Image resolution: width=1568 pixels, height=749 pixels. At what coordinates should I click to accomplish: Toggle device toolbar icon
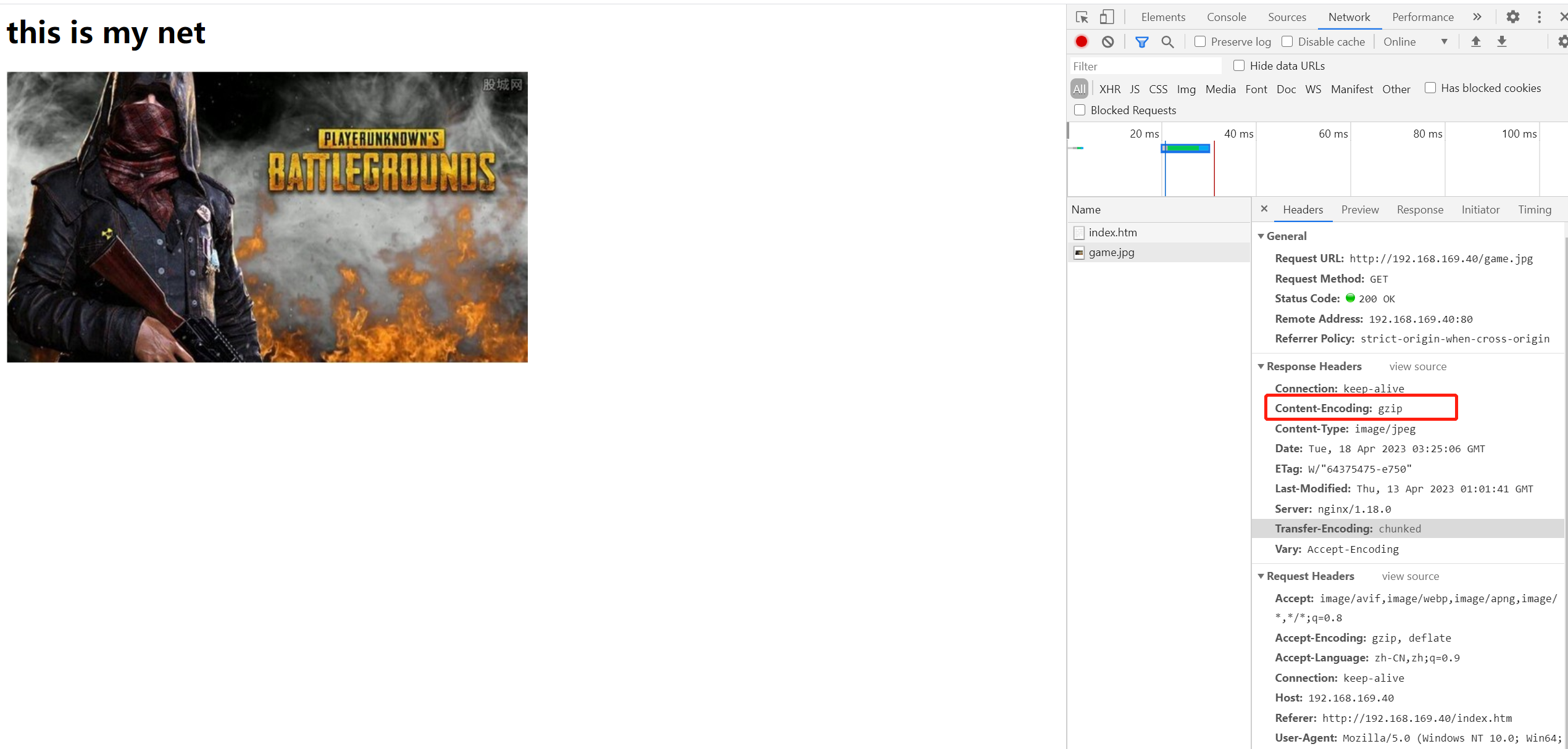point(1107,17)
